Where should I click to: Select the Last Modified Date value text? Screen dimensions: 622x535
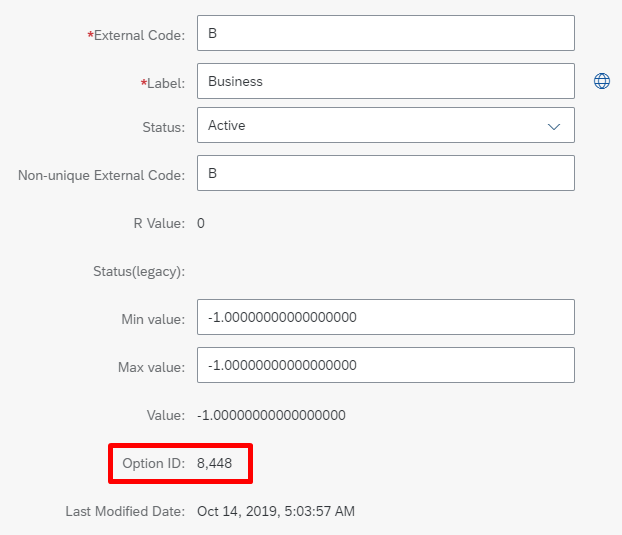(x=276, y=511)
